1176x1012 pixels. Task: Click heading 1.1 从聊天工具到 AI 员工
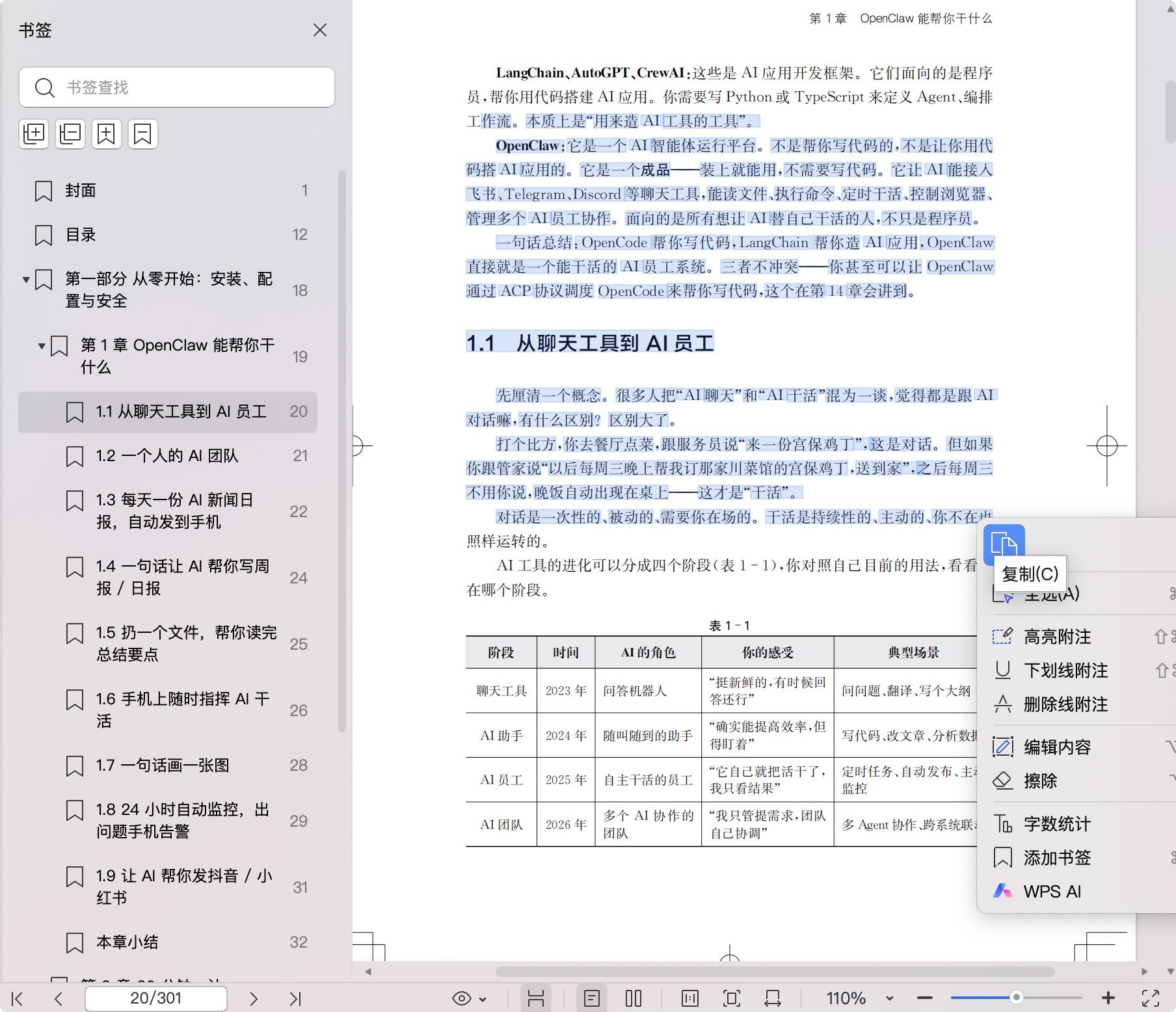[590, 343]
